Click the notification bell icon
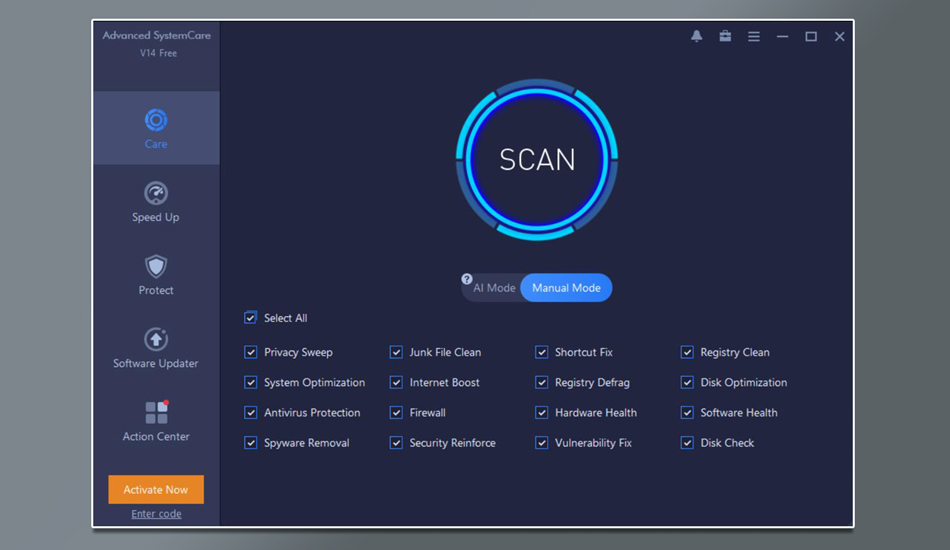This screenshot has height=550, width=950. [x=697, y=36]
